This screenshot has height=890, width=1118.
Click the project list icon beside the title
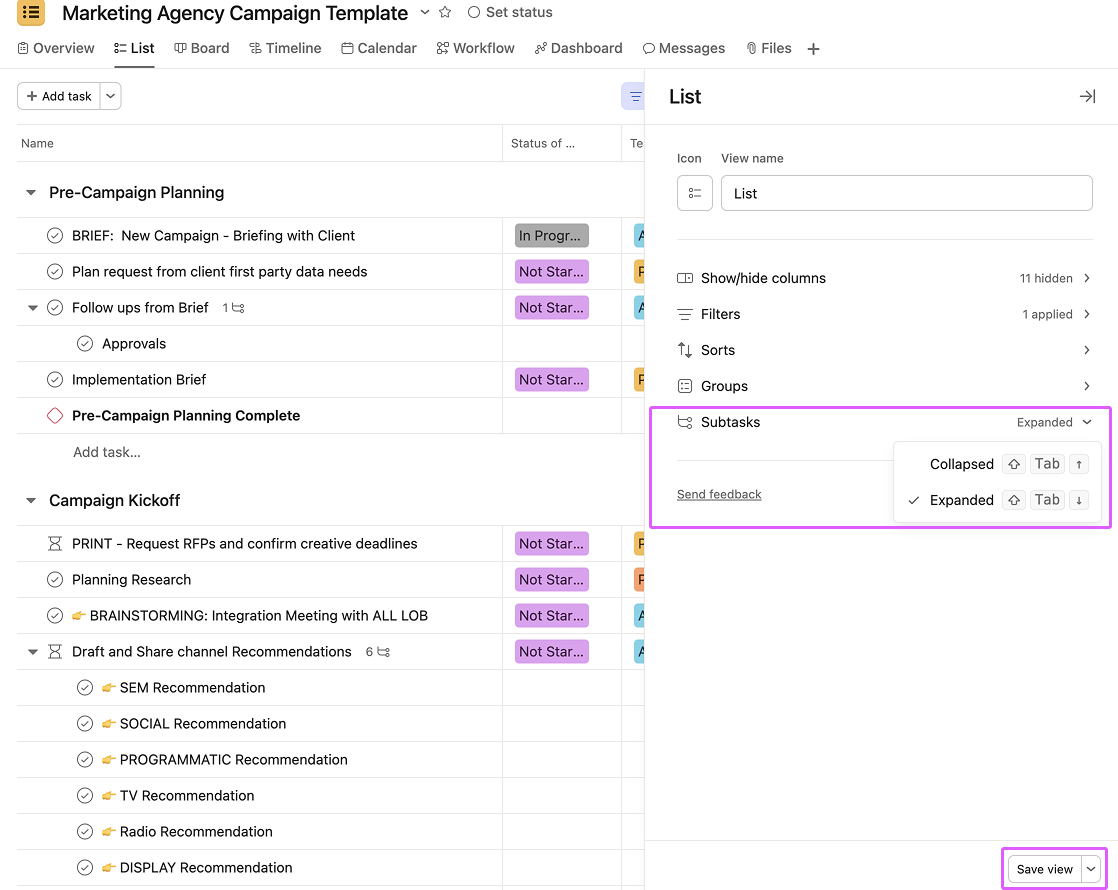pyautogui.click(x=31, y=13)
